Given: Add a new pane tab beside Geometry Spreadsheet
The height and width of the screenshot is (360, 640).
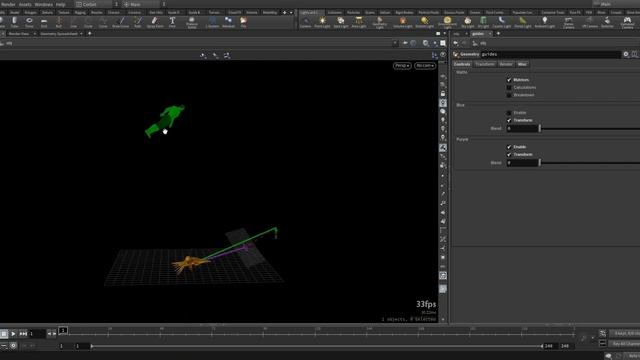Looking at the screenshot, I should click(x=89, y=33).
